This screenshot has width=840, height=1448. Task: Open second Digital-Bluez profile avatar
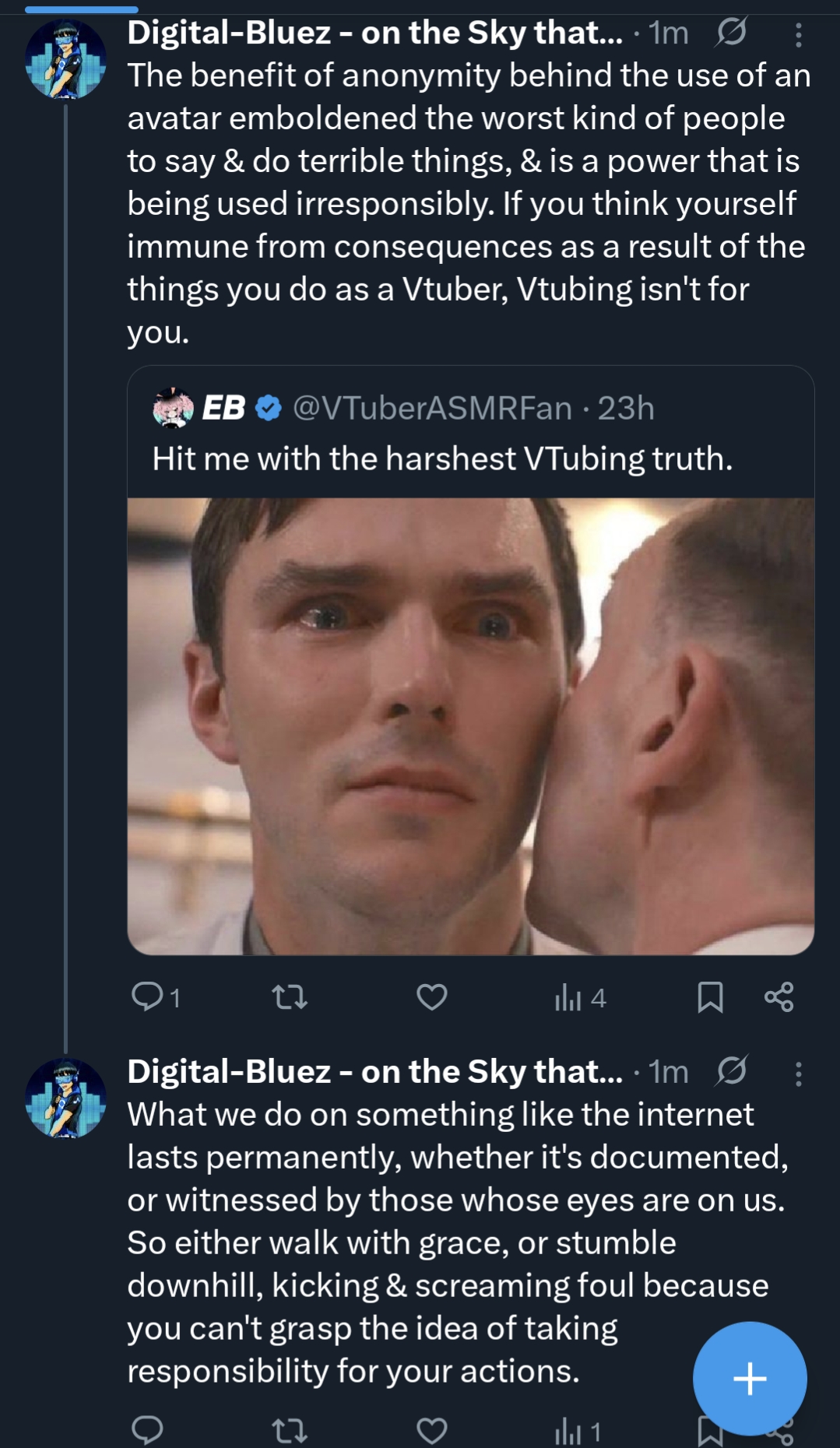click(x=65, y=1098)
